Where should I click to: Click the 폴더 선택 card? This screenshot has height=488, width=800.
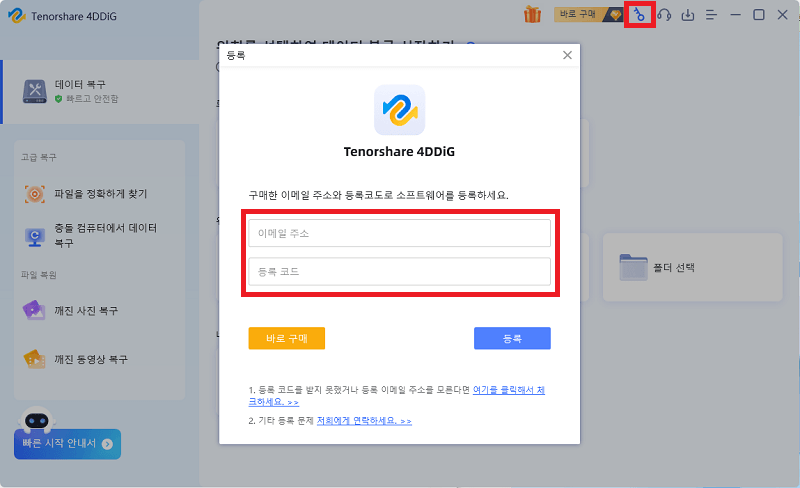click(x=692, y=267)
